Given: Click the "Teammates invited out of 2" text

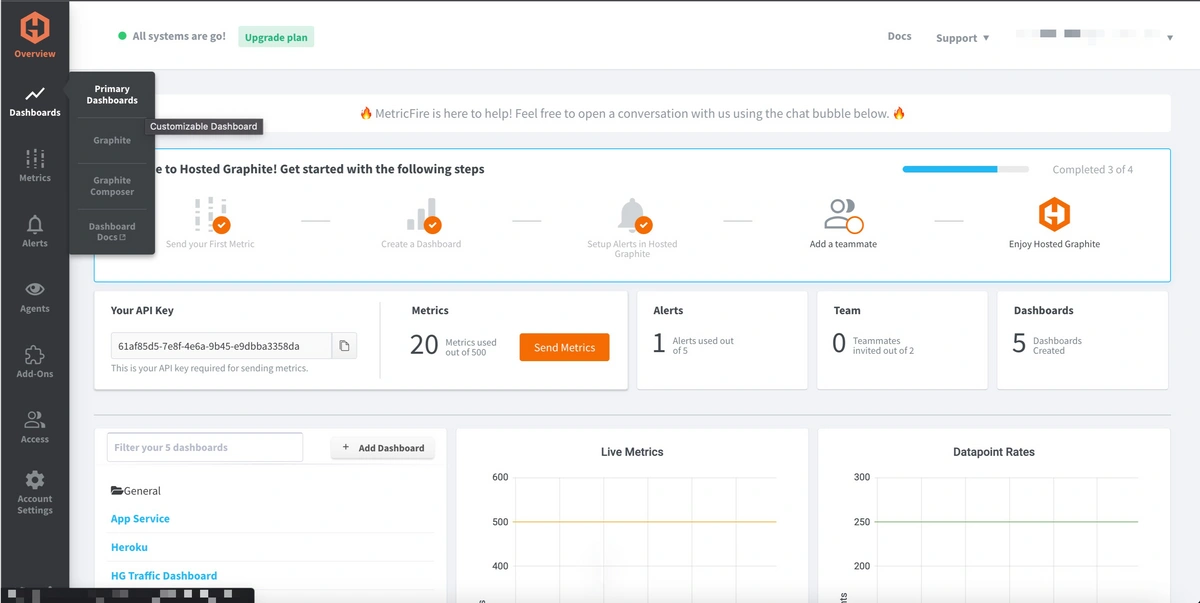Looking at the screenshot, I should tap(883, 346).
